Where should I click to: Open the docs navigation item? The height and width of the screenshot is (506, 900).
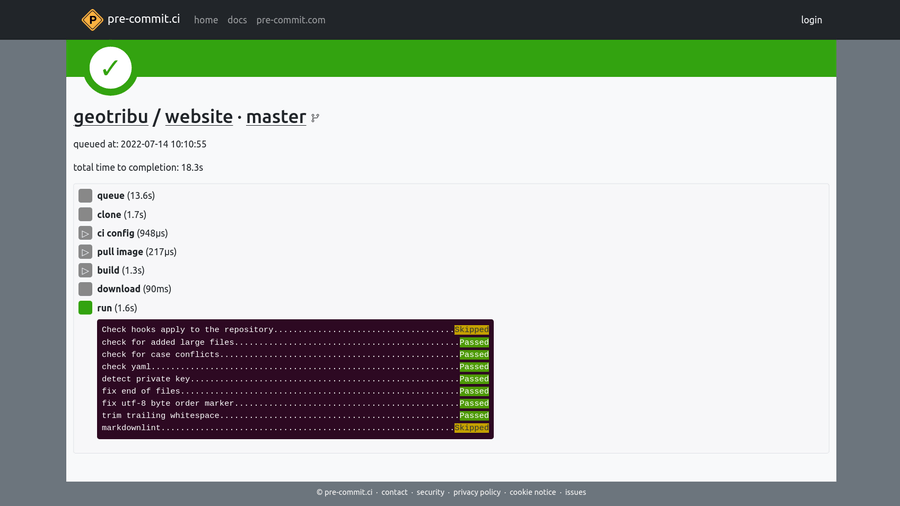237,20
